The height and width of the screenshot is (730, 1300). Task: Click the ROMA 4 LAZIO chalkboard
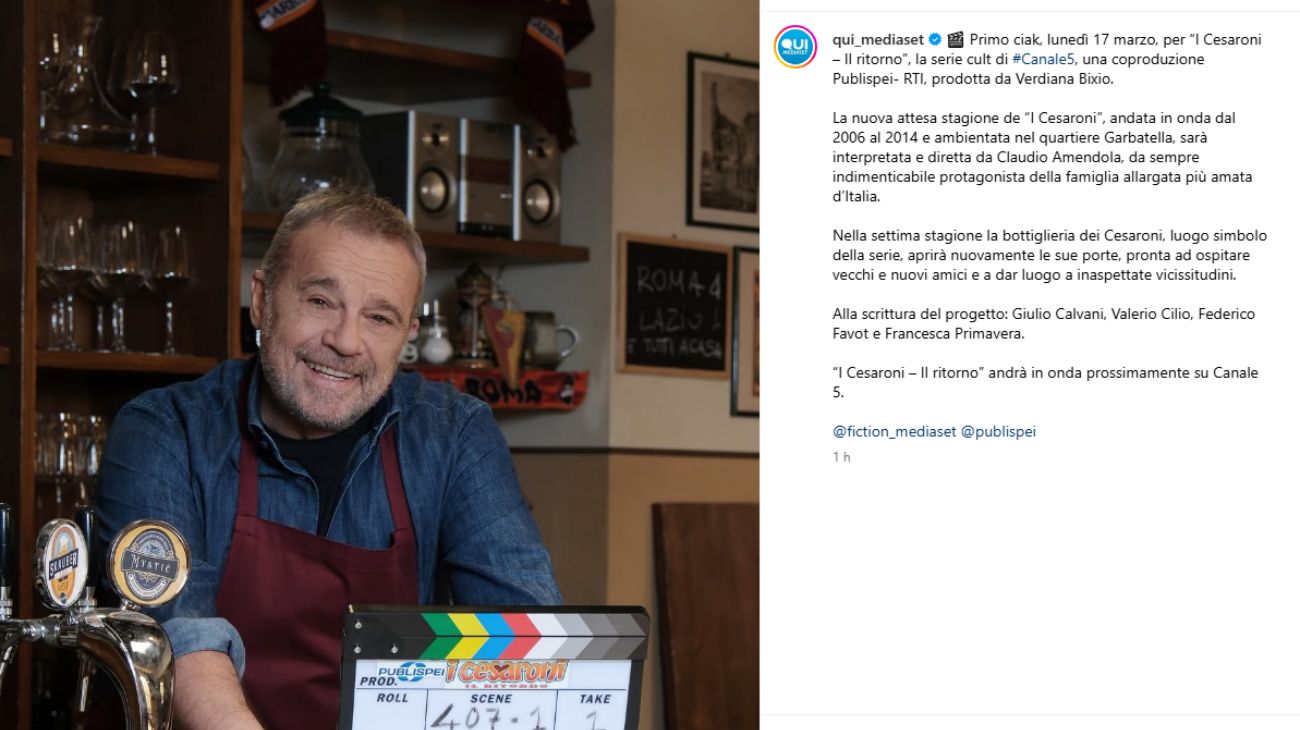(676, 305)
